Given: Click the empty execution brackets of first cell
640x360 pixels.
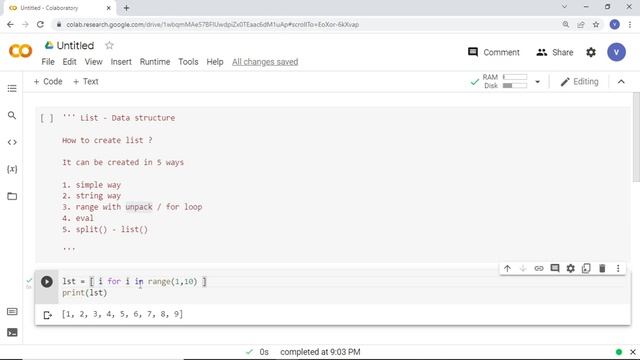Looking at the screenshot, I should 47,118.
